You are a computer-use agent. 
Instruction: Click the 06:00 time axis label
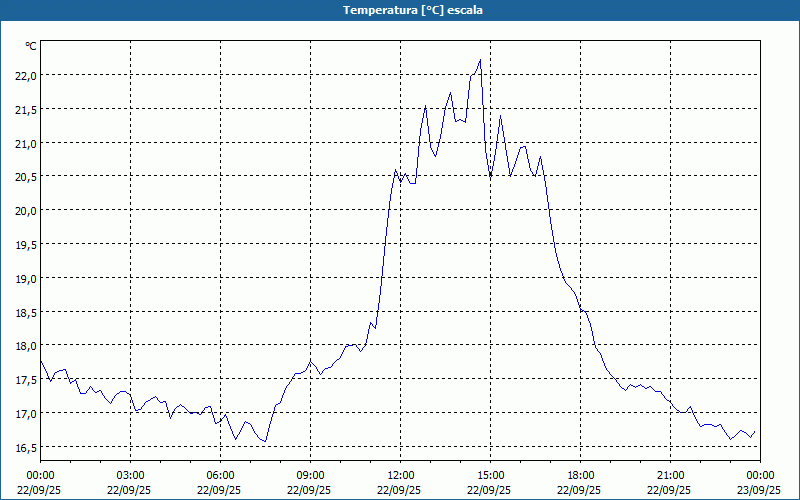point(220,475)
